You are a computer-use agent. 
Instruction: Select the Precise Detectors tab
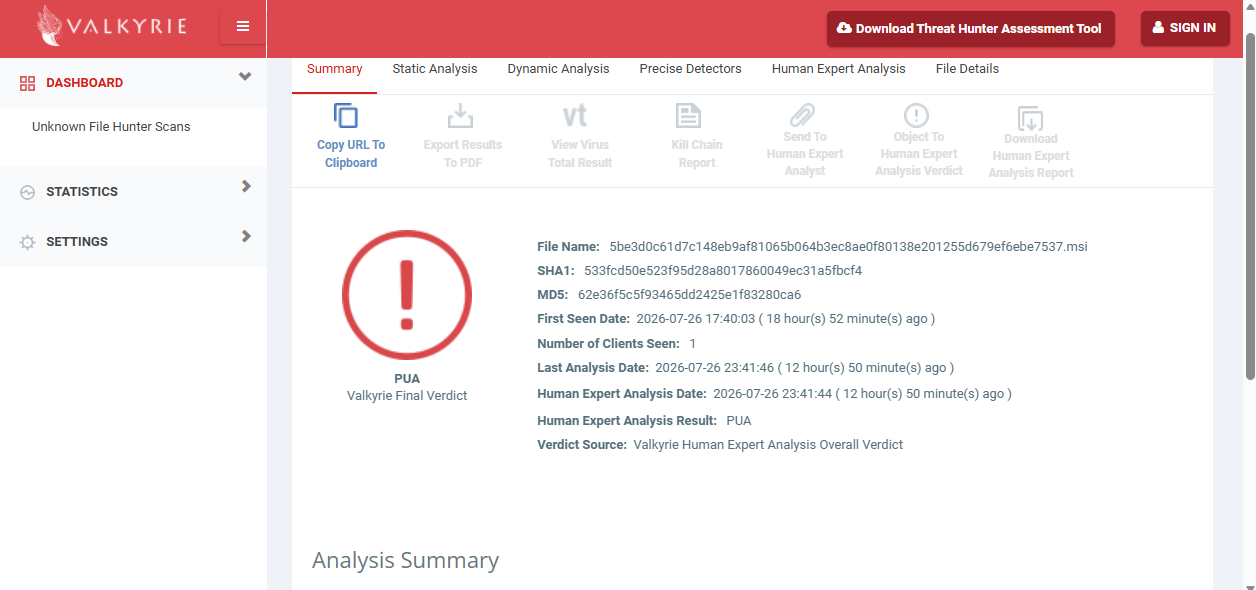[691, 69]
